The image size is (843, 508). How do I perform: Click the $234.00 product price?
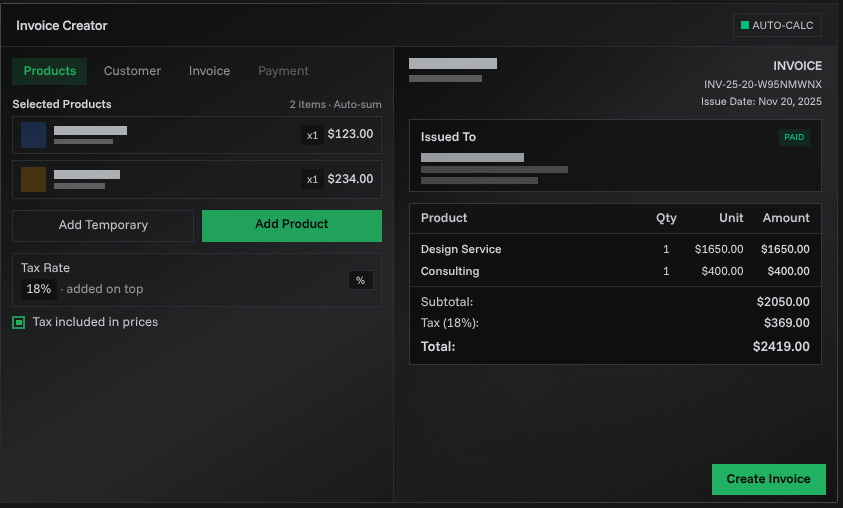351,178
